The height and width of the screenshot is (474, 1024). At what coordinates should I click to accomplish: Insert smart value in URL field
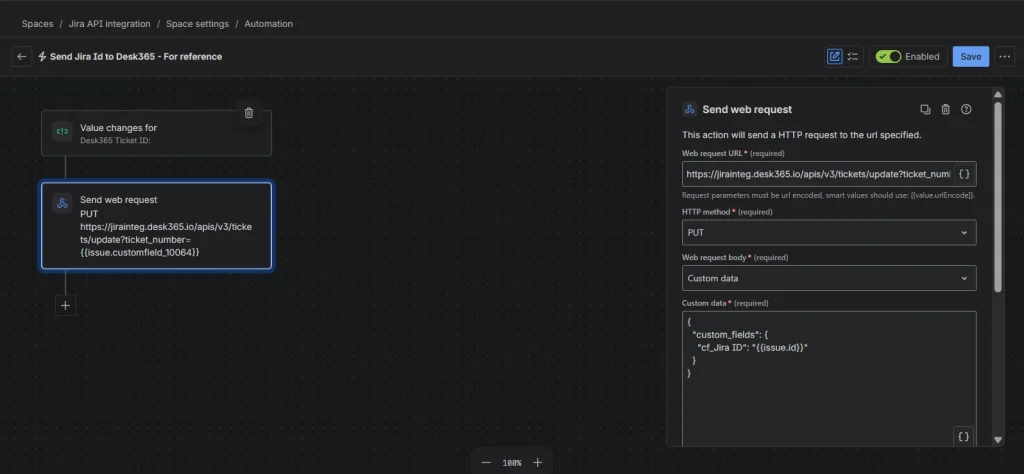pos(965,174)
